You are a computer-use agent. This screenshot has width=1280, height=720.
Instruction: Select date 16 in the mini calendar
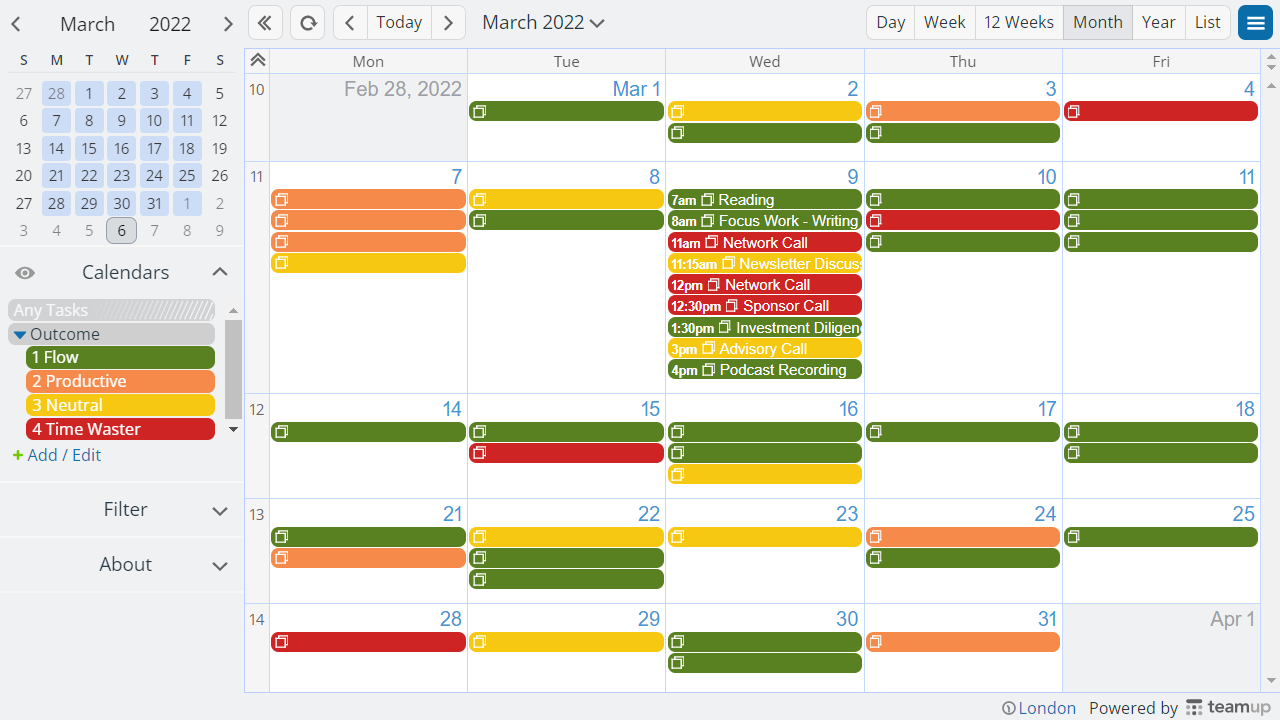click(121, 148)
